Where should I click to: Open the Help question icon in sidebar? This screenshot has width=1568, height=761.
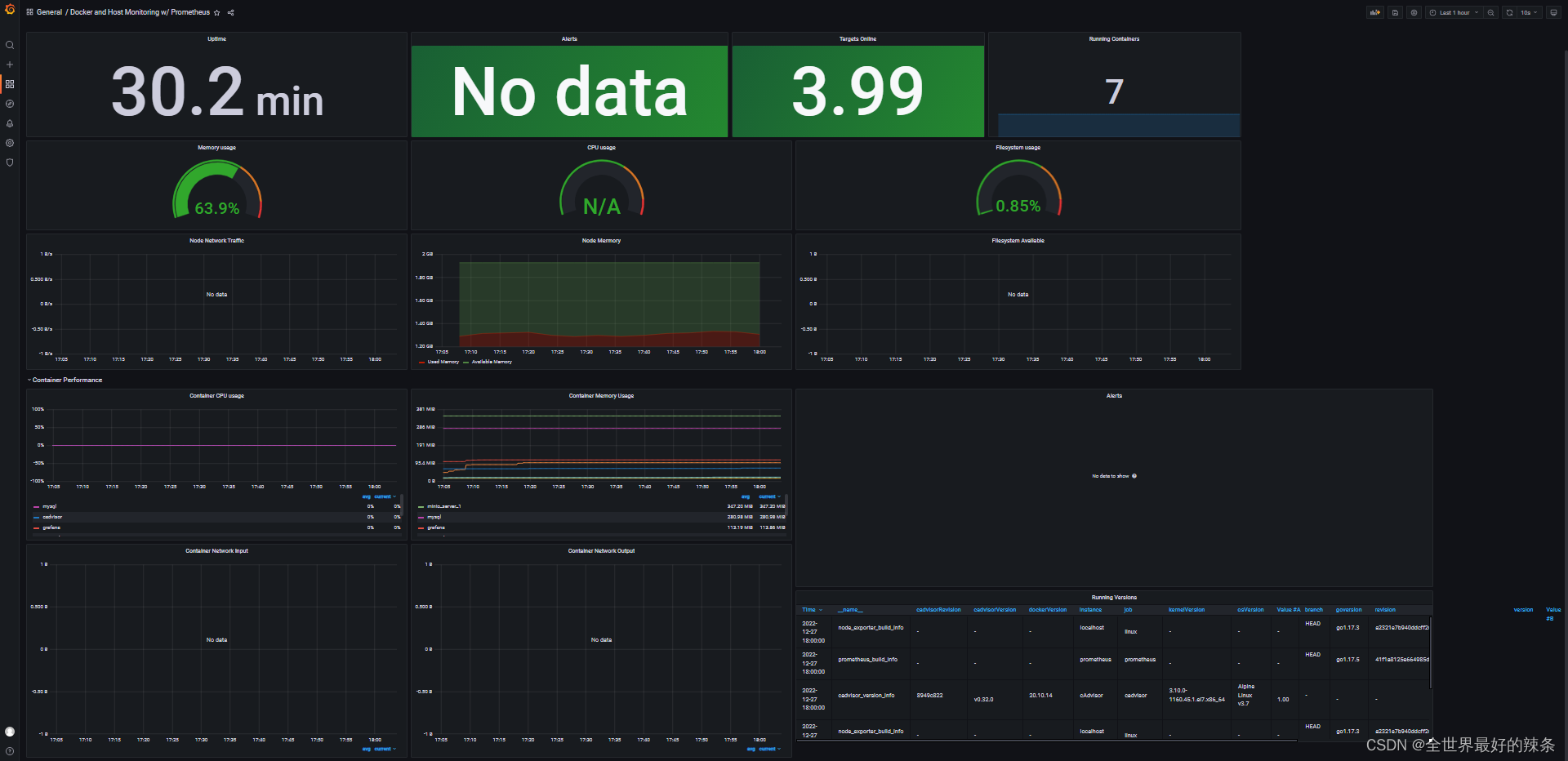pyautogui.click(x=10, y=751)
